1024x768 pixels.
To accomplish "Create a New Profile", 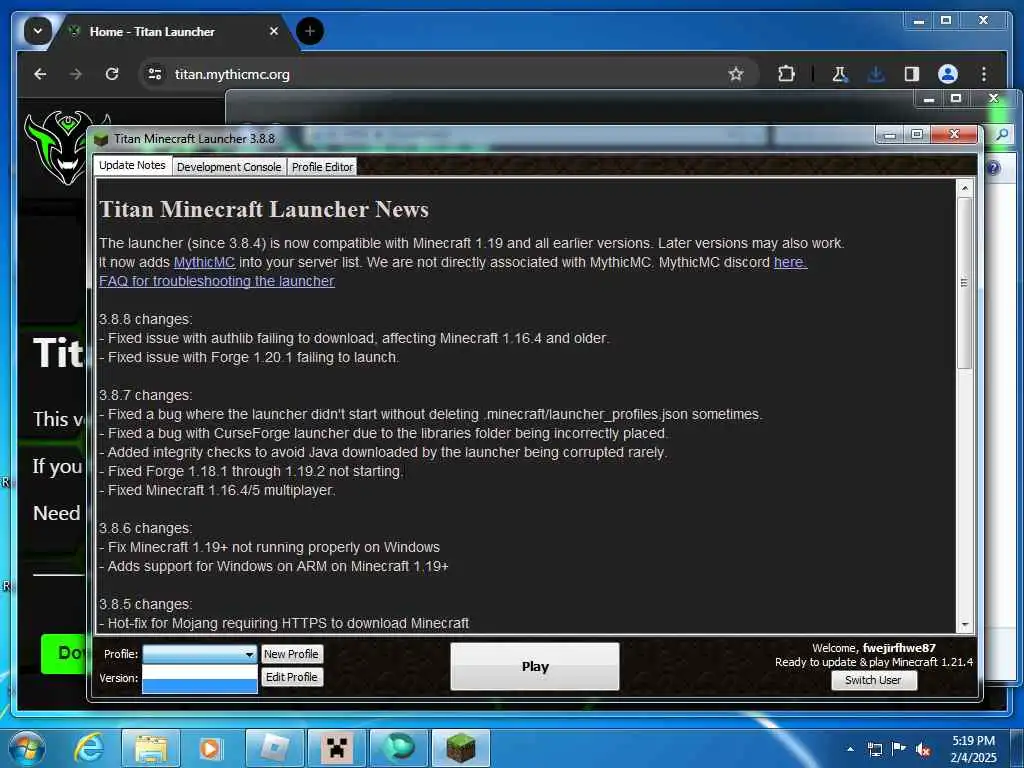I will pos(291,654).
